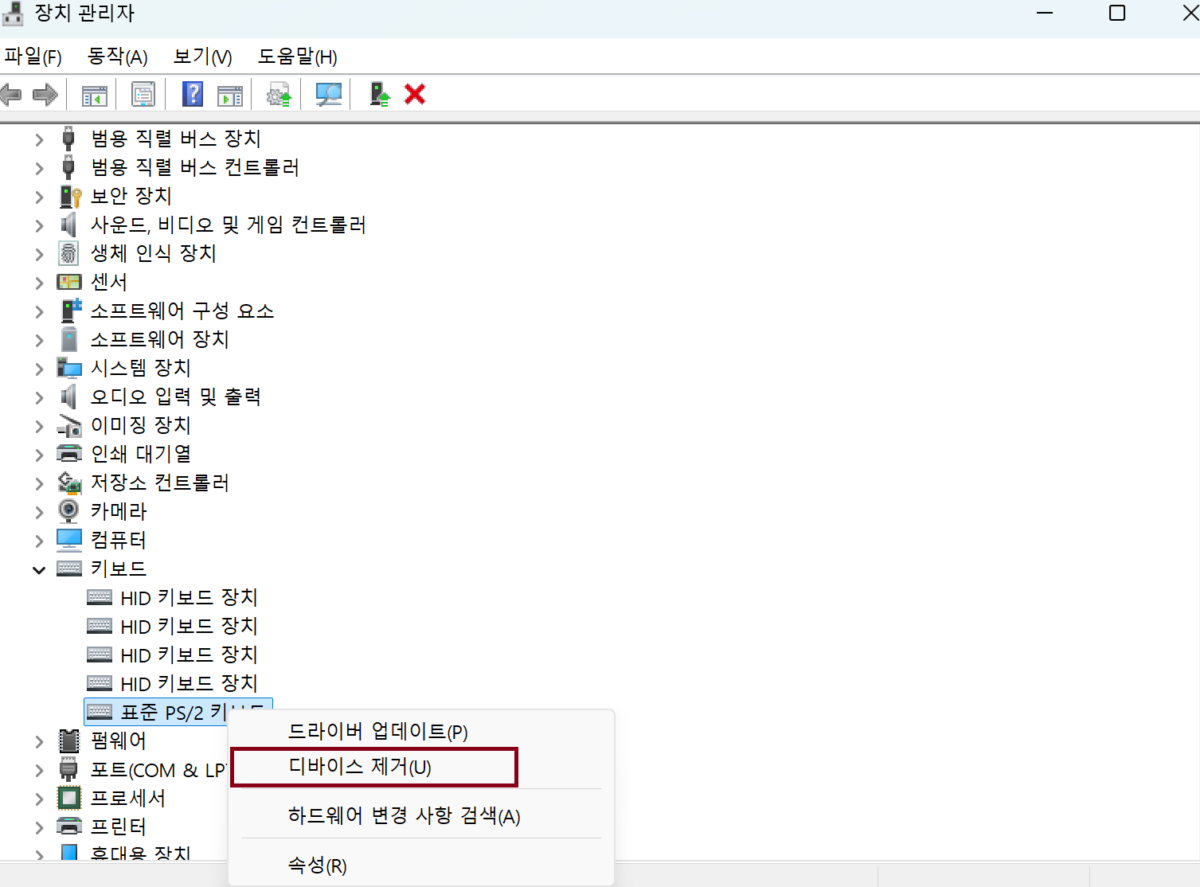Click the 센서 category icon
This screenshot has height=887, width=1200.
pos(69,282)
